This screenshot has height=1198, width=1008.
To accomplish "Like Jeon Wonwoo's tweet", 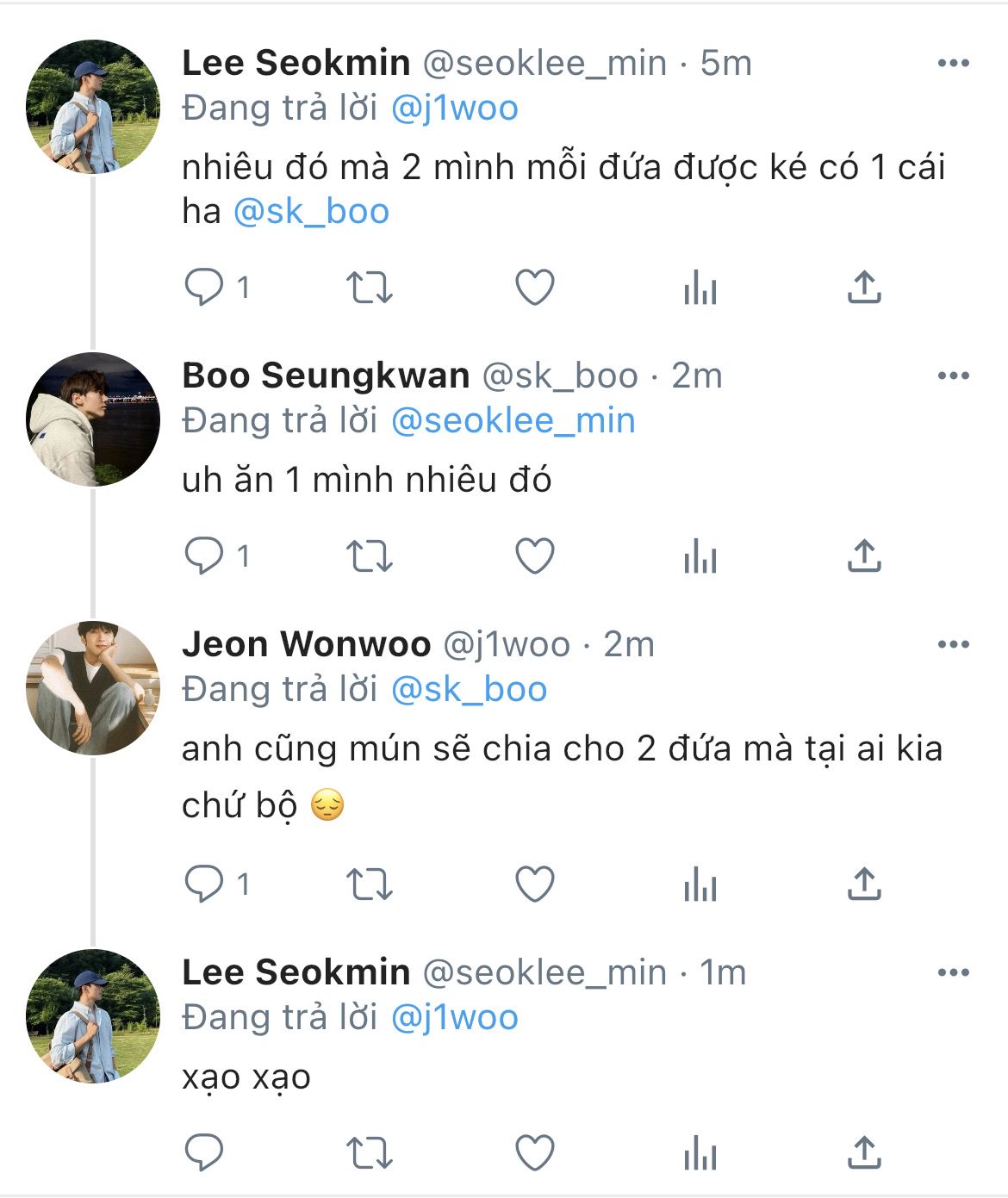I will click(534, 885).
